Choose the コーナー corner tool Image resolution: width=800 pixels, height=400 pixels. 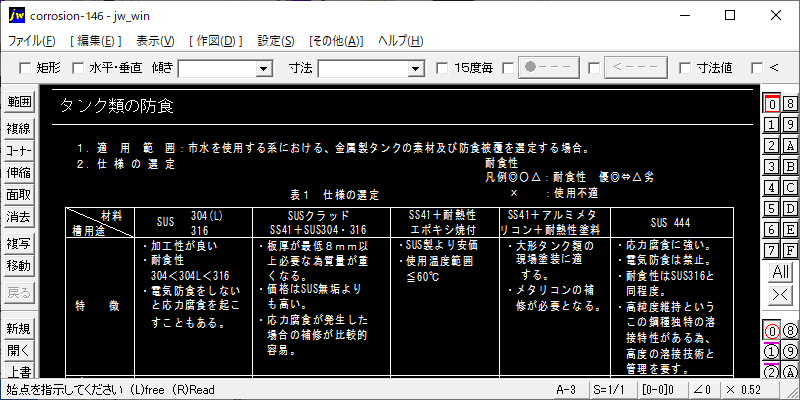click(19, 150)
